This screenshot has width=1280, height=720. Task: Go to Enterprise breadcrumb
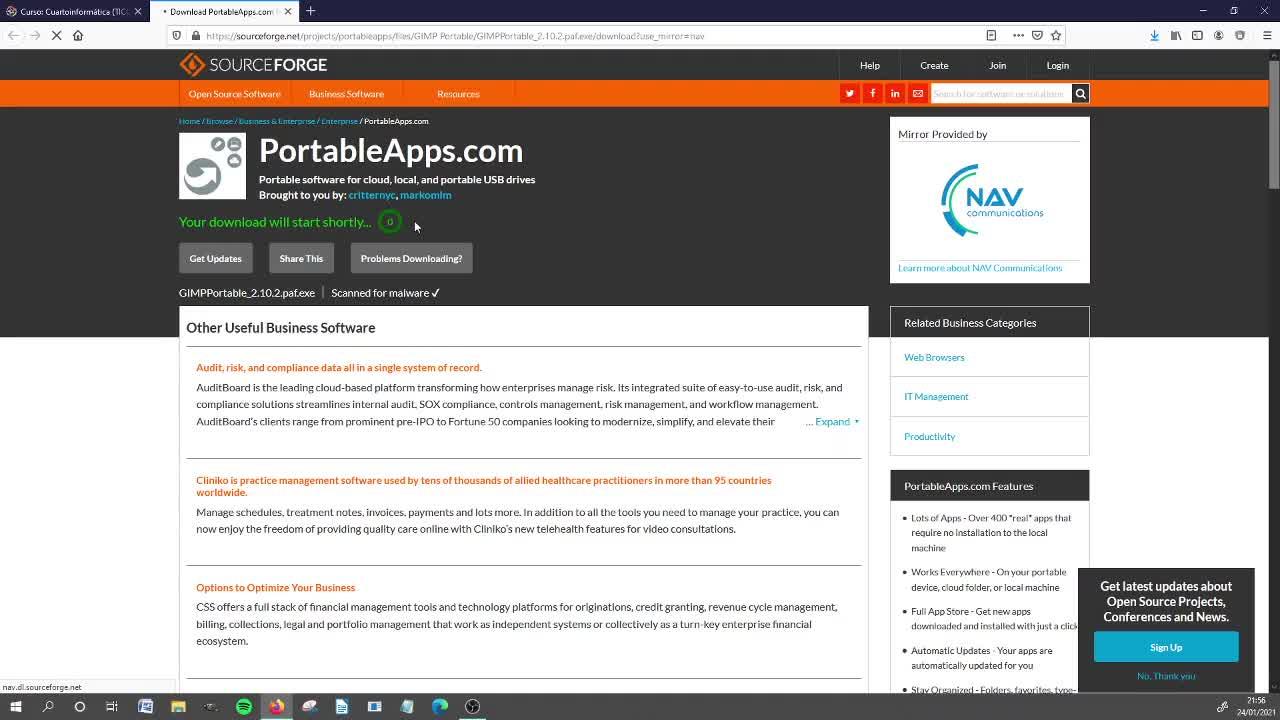pyautogui.click(x=339, y=121)
